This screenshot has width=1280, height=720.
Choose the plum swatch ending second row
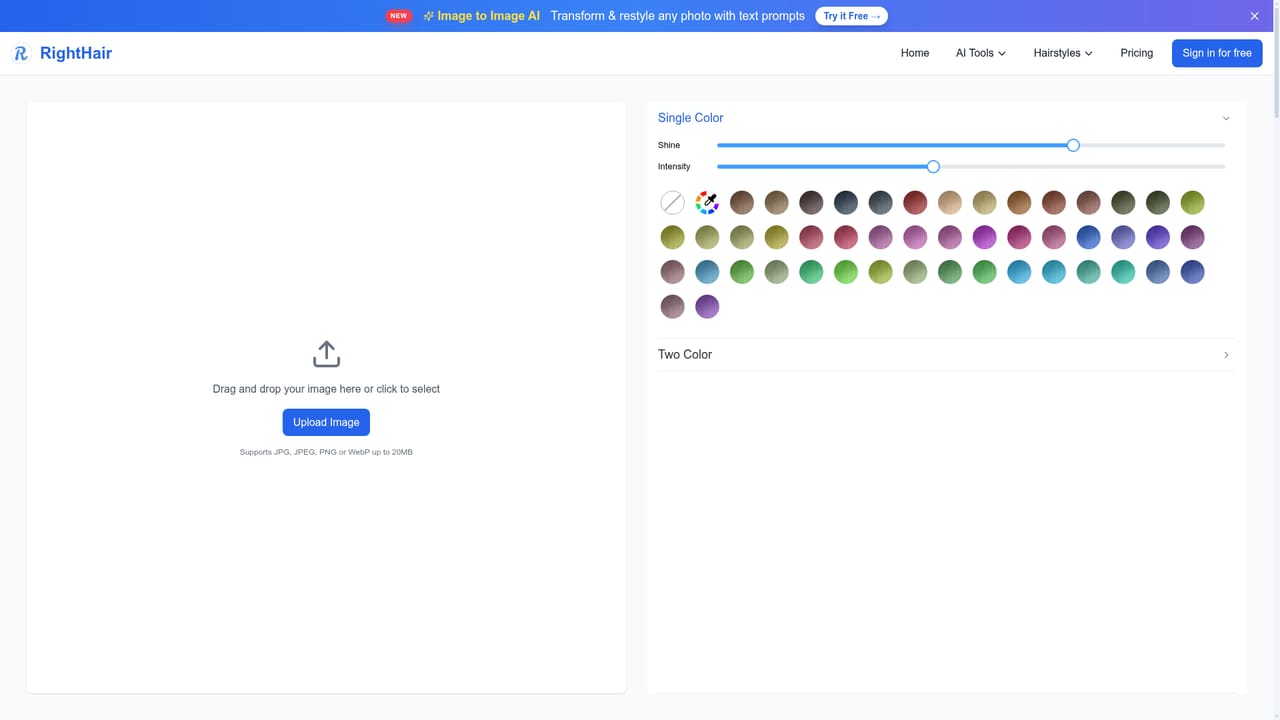[1192, 237]
